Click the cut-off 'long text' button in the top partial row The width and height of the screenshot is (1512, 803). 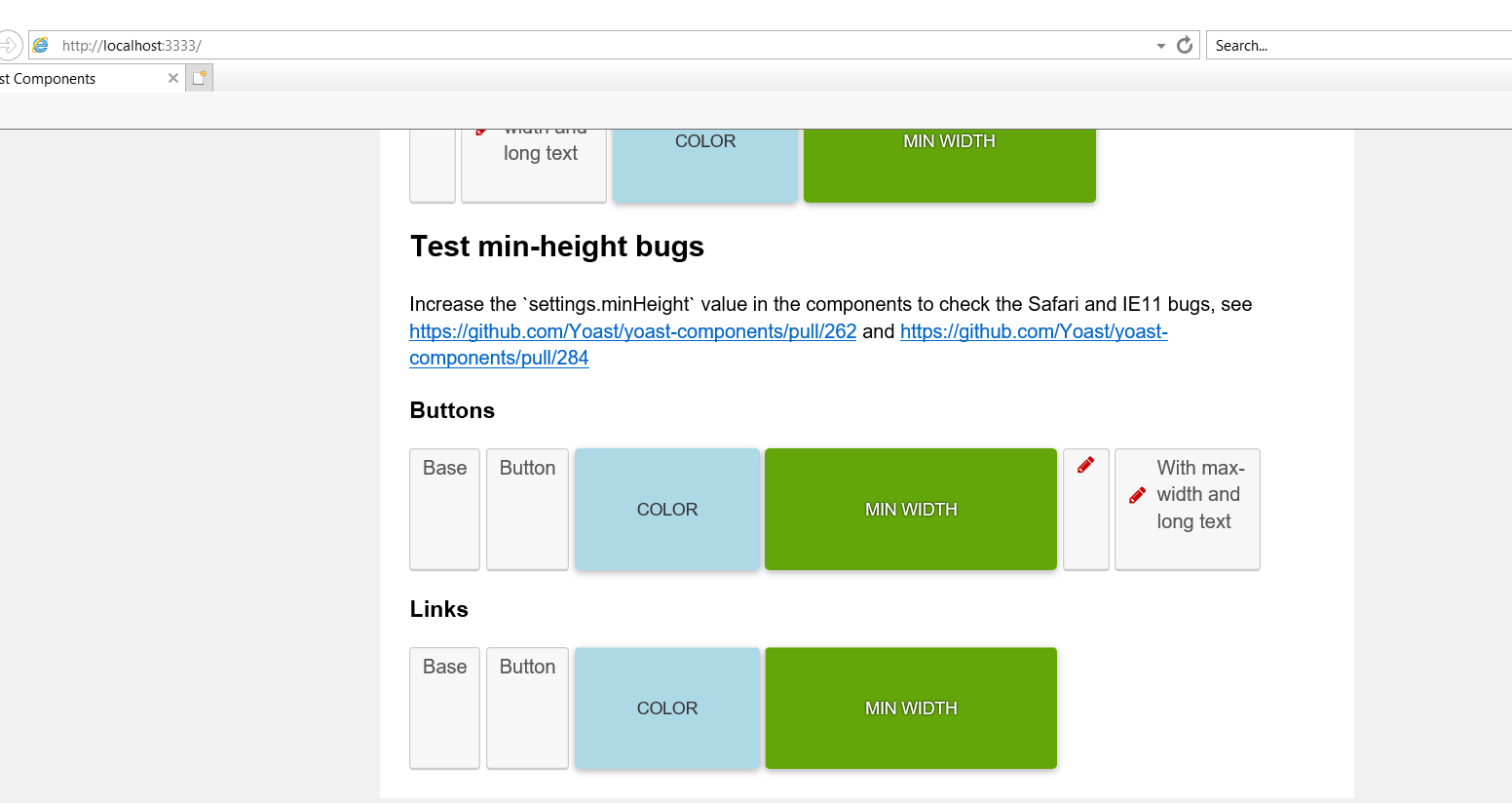534,164
